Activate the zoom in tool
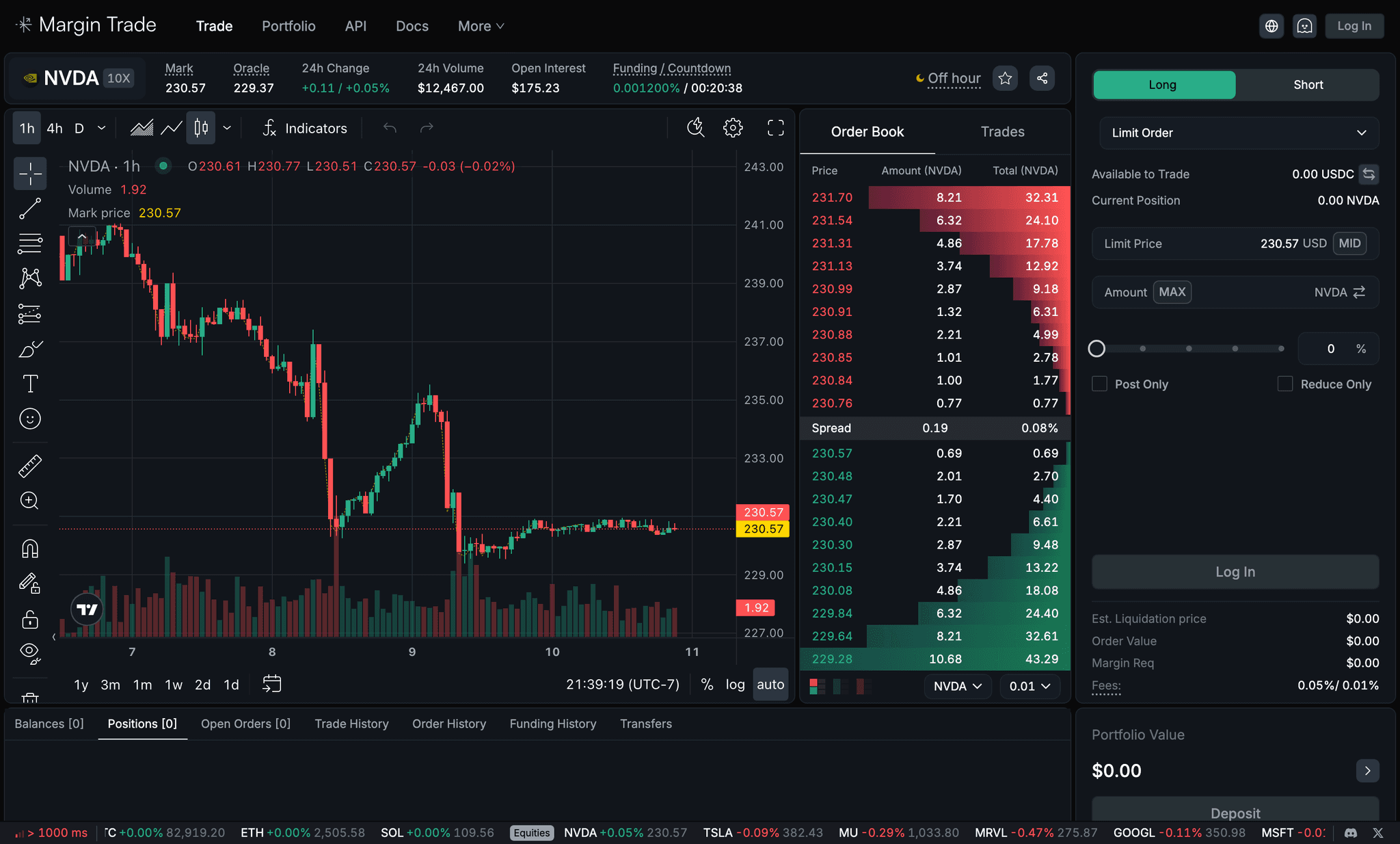 click(30, 501)
